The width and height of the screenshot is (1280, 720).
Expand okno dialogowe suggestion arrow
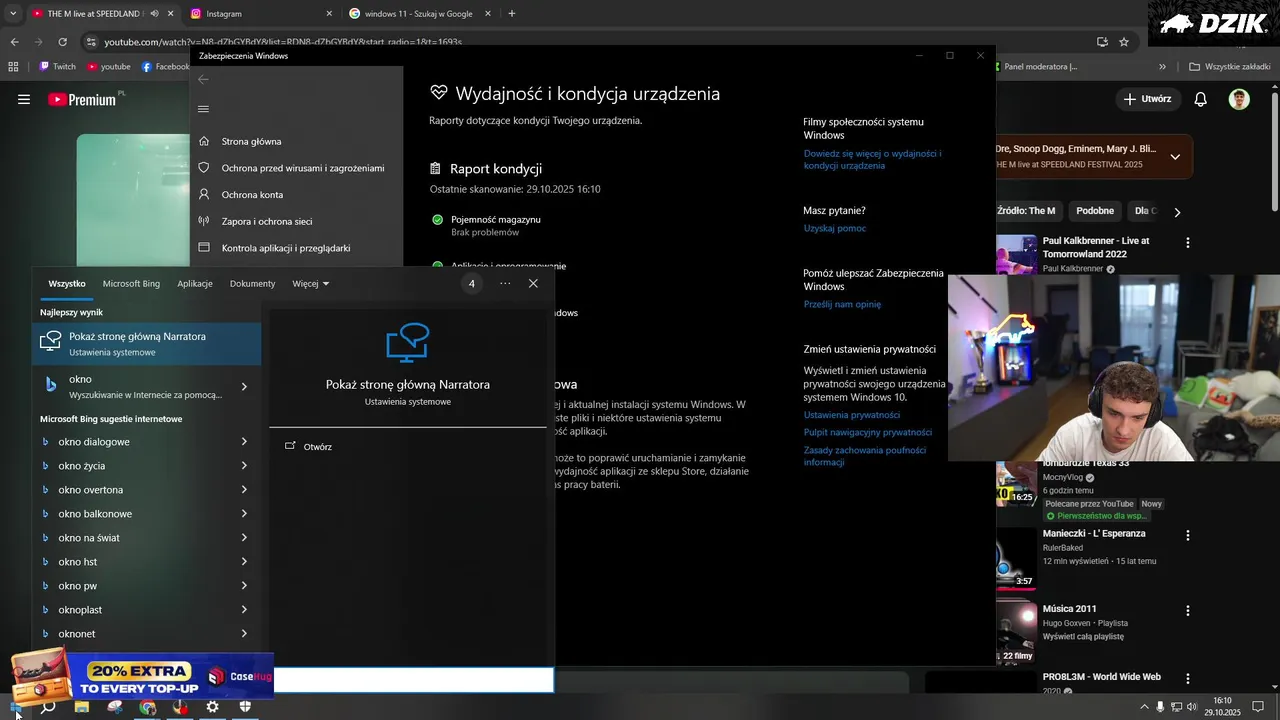click(244, 442)
